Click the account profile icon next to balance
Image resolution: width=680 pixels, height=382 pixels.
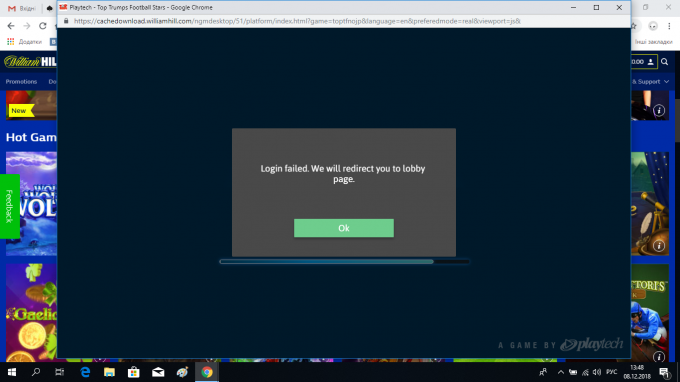tap(651, 62)
